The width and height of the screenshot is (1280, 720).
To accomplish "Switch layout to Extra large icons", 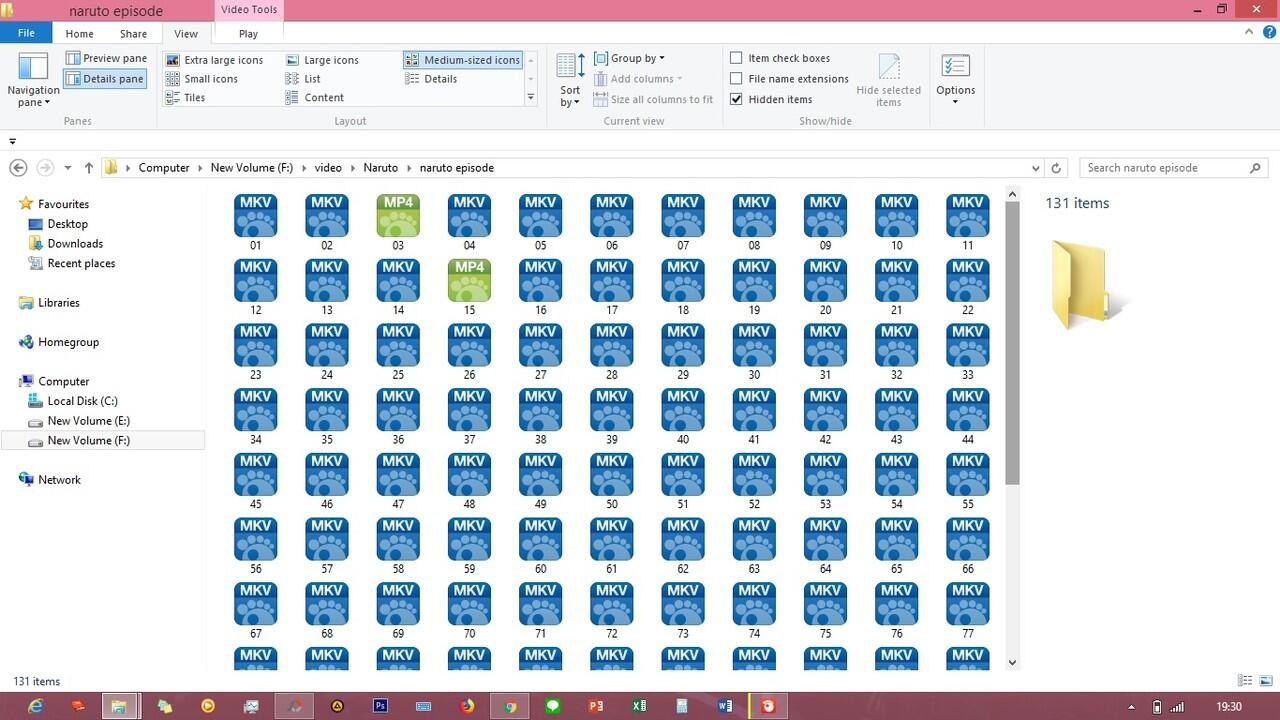I will tap(215, 60).
